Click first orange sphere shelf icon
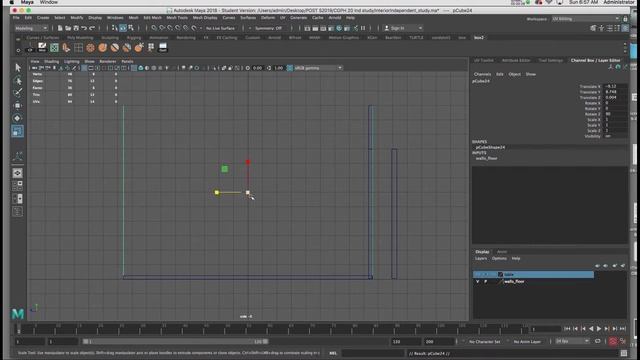Screen dimensions: 640x360 [x=90, y=48]
